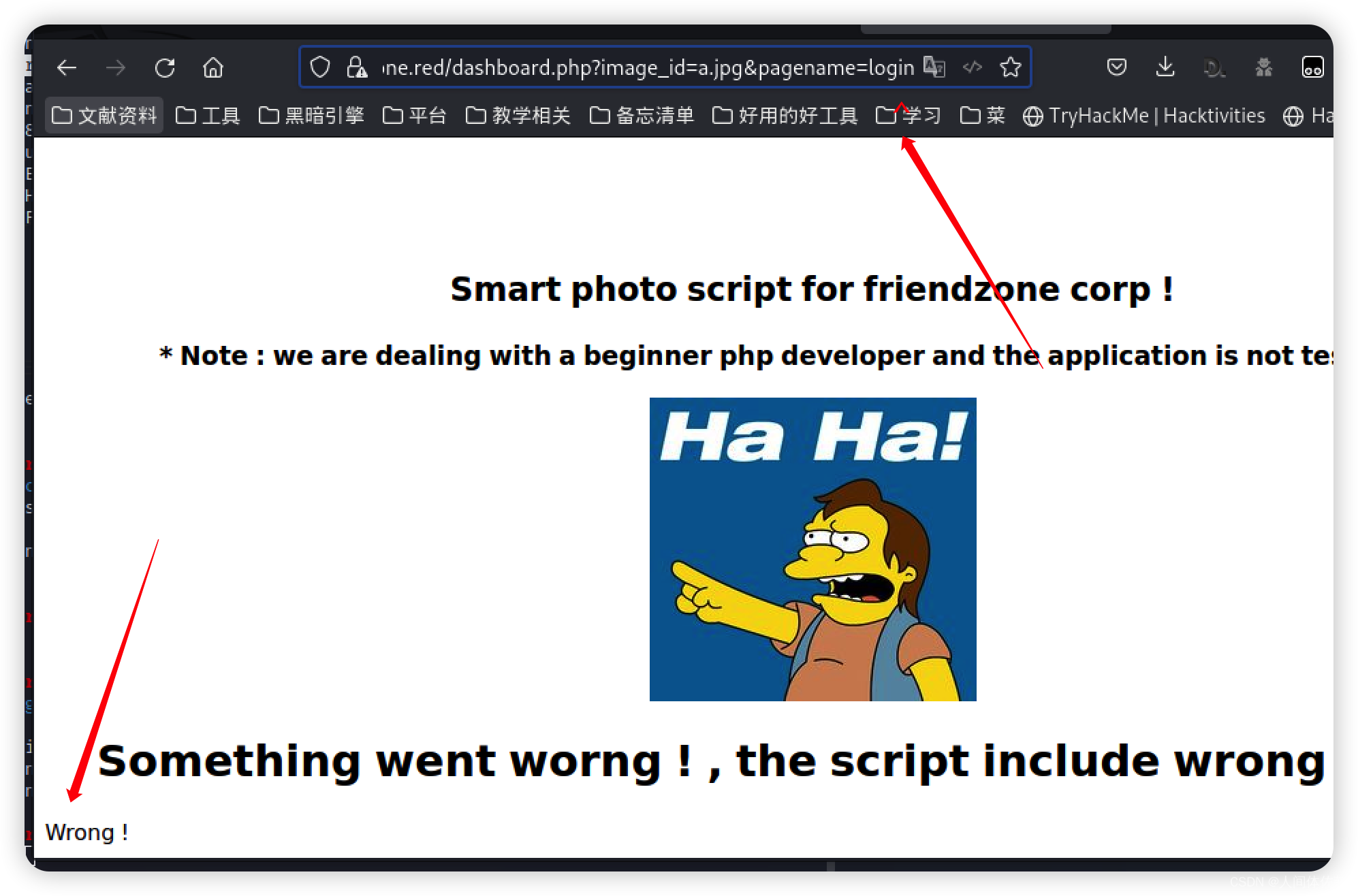
Task: Open the 好用的好工具 bookmarks folder
Action: tap(785, 116)
